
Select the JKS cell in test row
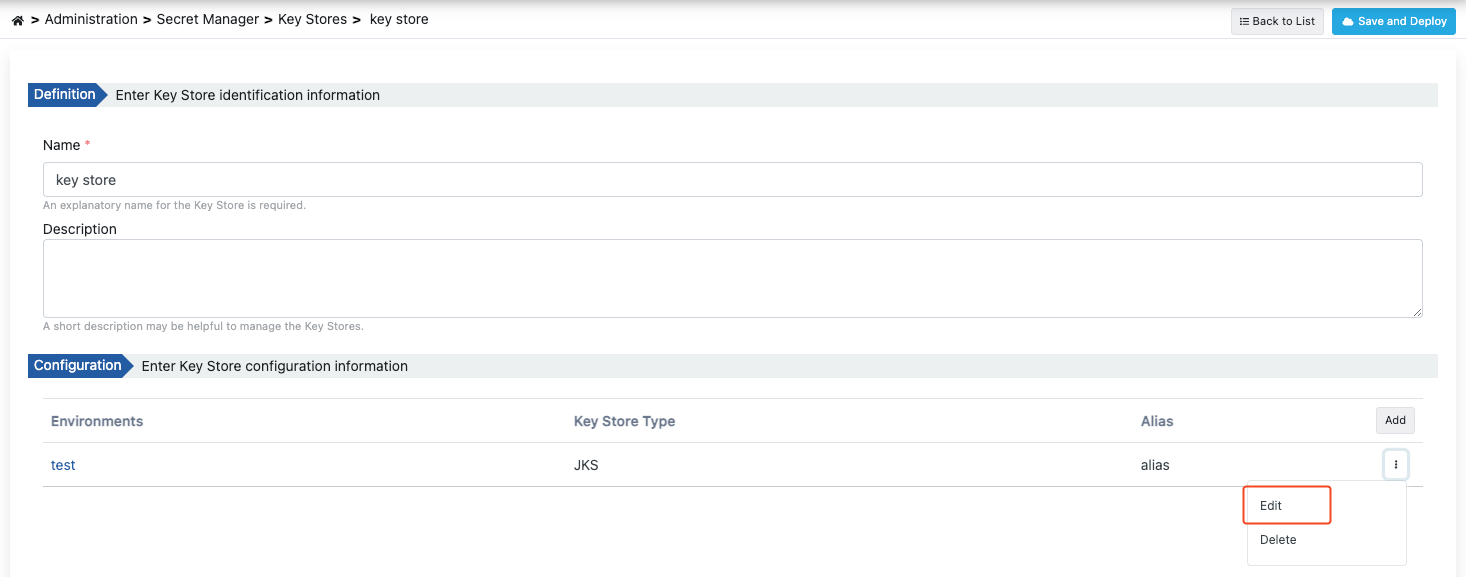tap(586, 465)
